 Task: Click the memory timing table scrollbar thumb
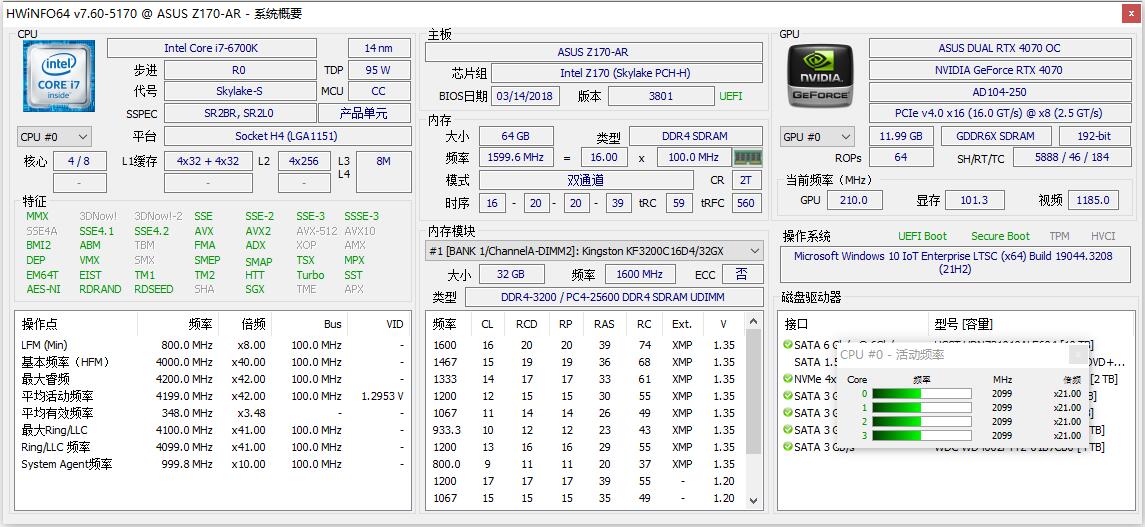tap(754, 391)
